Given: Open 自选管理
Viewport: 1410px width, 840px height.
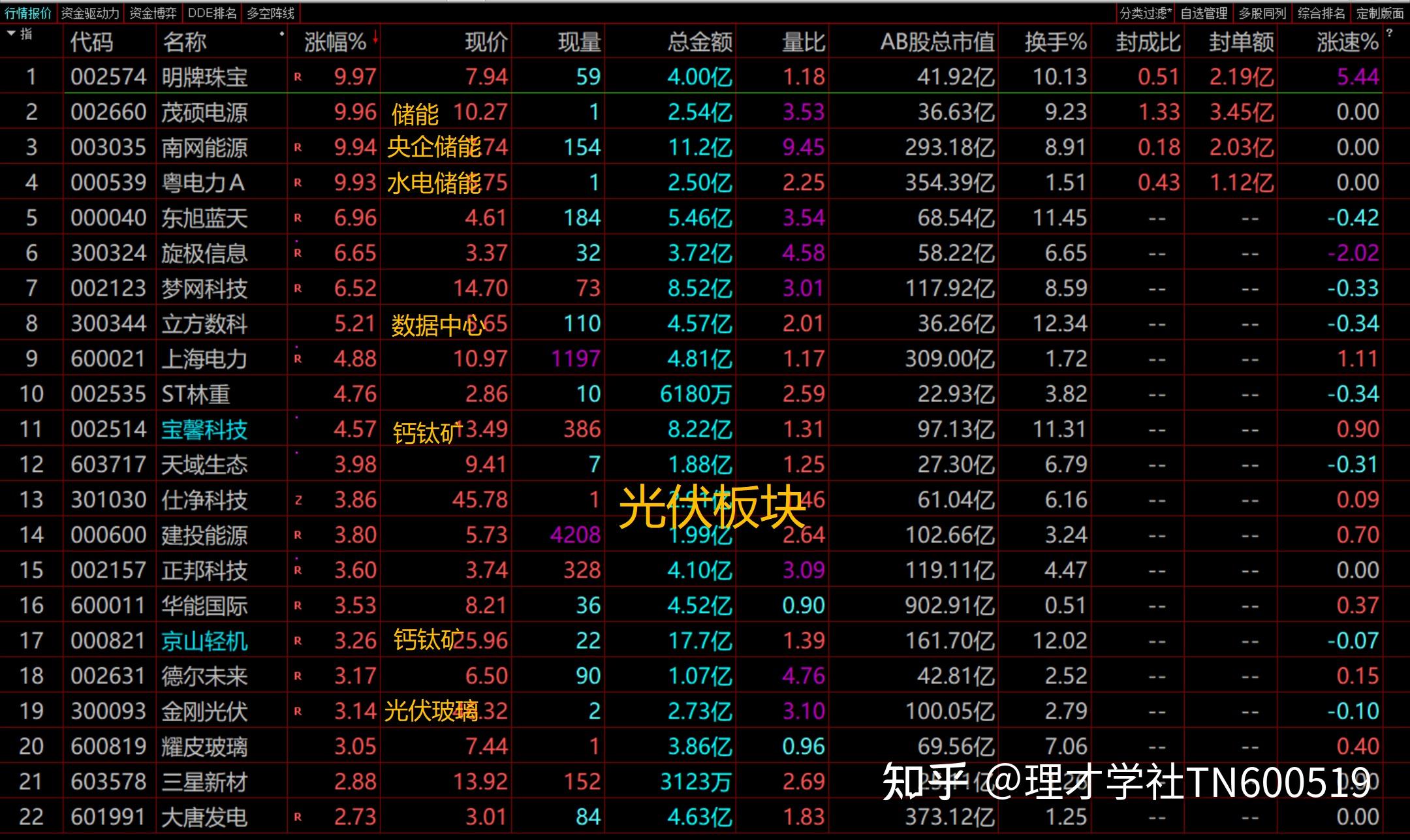Looking at the screenshot, I should click(x=1204, y=13).
